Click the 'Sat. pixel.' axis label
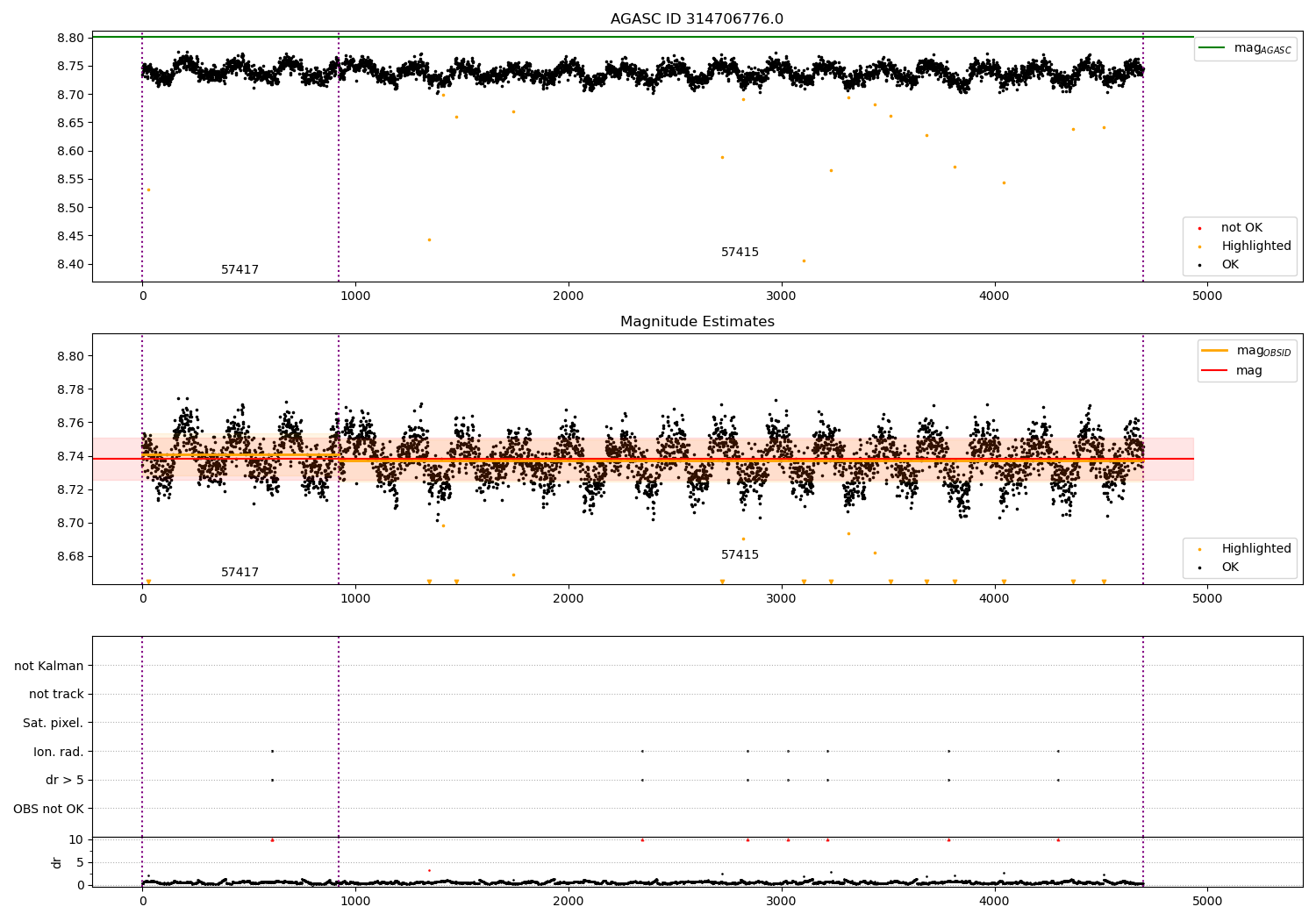This screenshot has width=1316, height=921. tap(53, 724)
